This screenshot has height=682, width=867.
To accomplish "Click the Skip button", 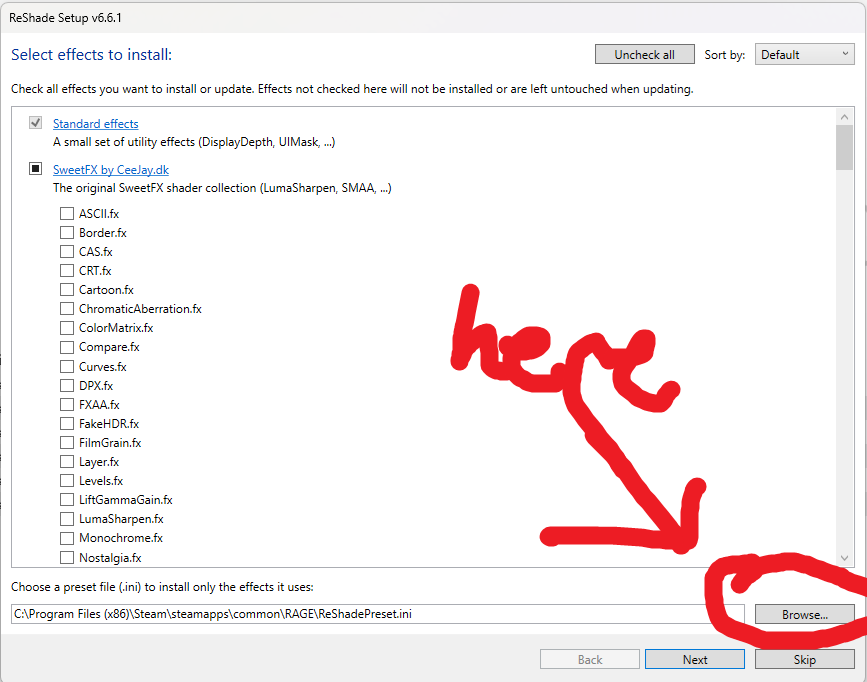I will point(804,659).
